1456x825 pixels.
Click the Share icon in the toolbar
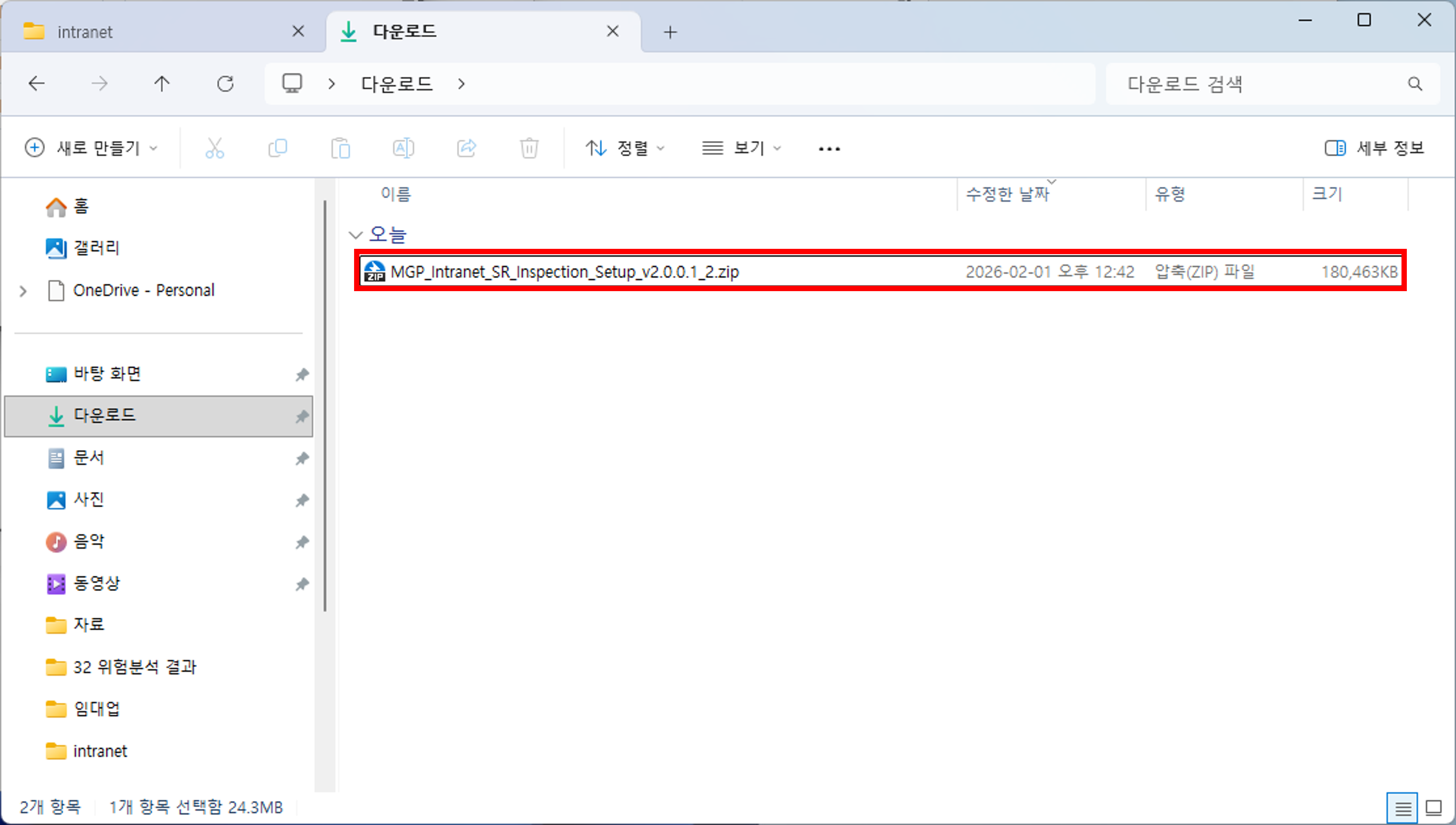[467, 148]
